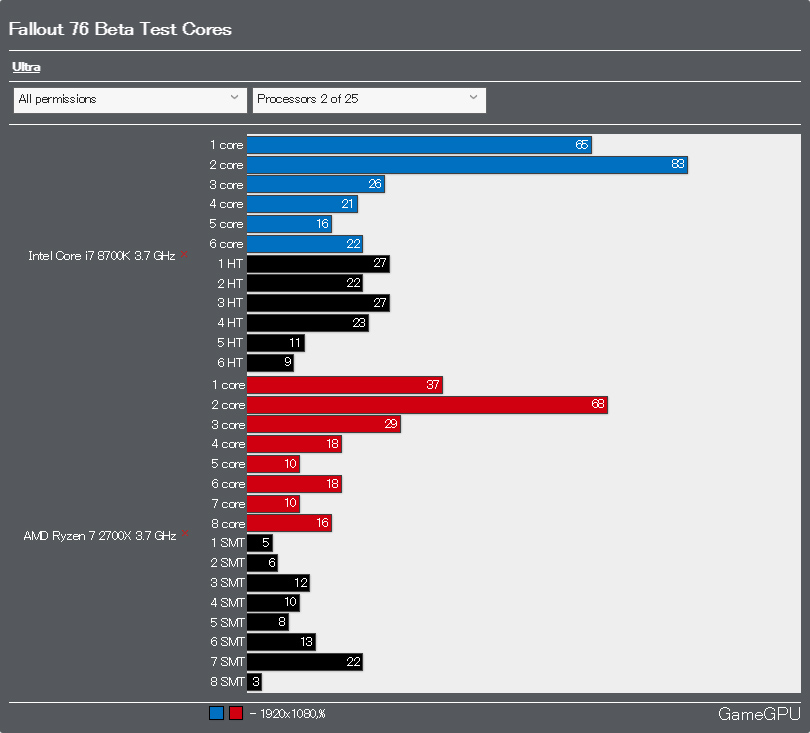The width and height of the screenshot is (810, 733).
Task: Click the AMD 8 SMT bar showing 3
Action: (x=254, y=682)
